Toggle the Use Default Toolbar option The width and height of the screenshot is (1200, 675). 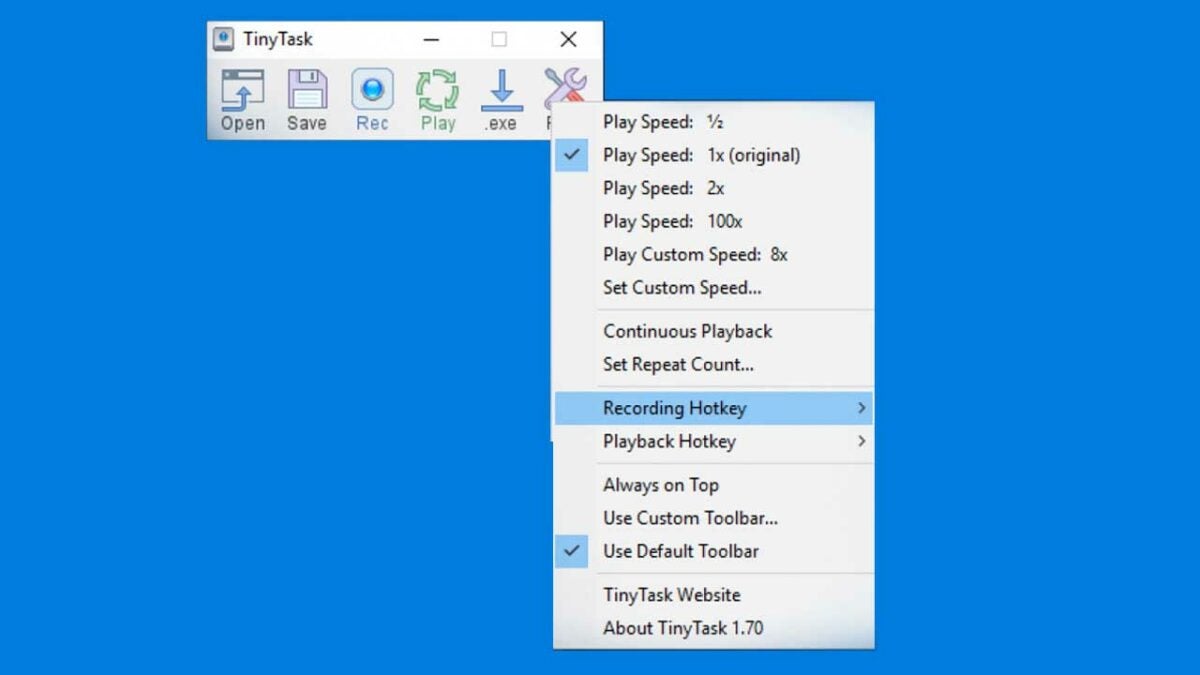pyautogui.click(x=680, y=551)
